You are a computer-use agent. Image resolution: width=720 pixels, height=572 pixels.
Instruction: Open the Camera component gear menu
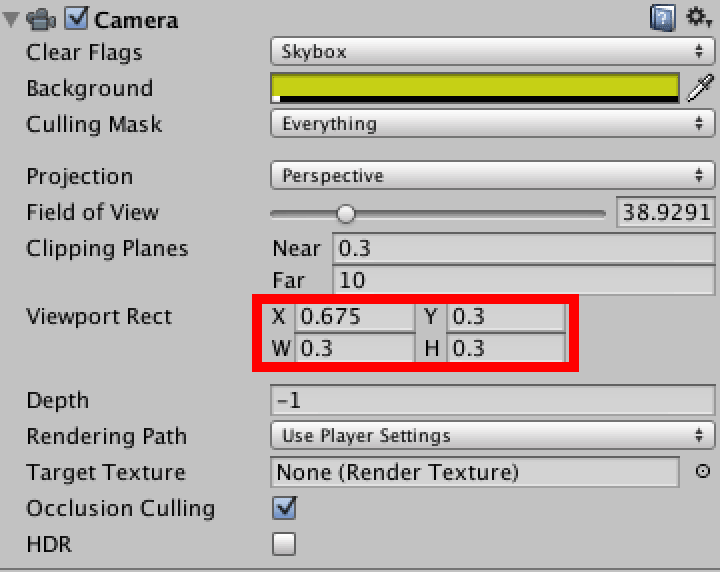click(698, 17)
